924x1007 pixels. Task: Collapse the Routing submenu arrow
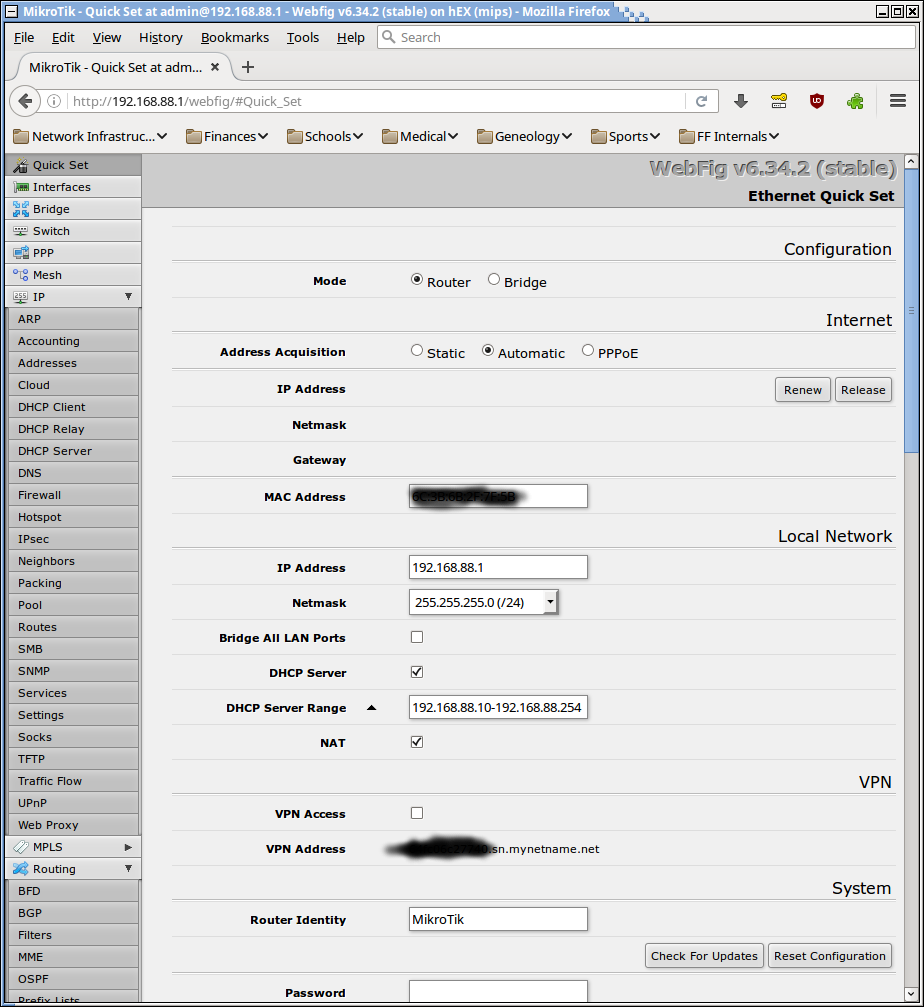point(128,868)
